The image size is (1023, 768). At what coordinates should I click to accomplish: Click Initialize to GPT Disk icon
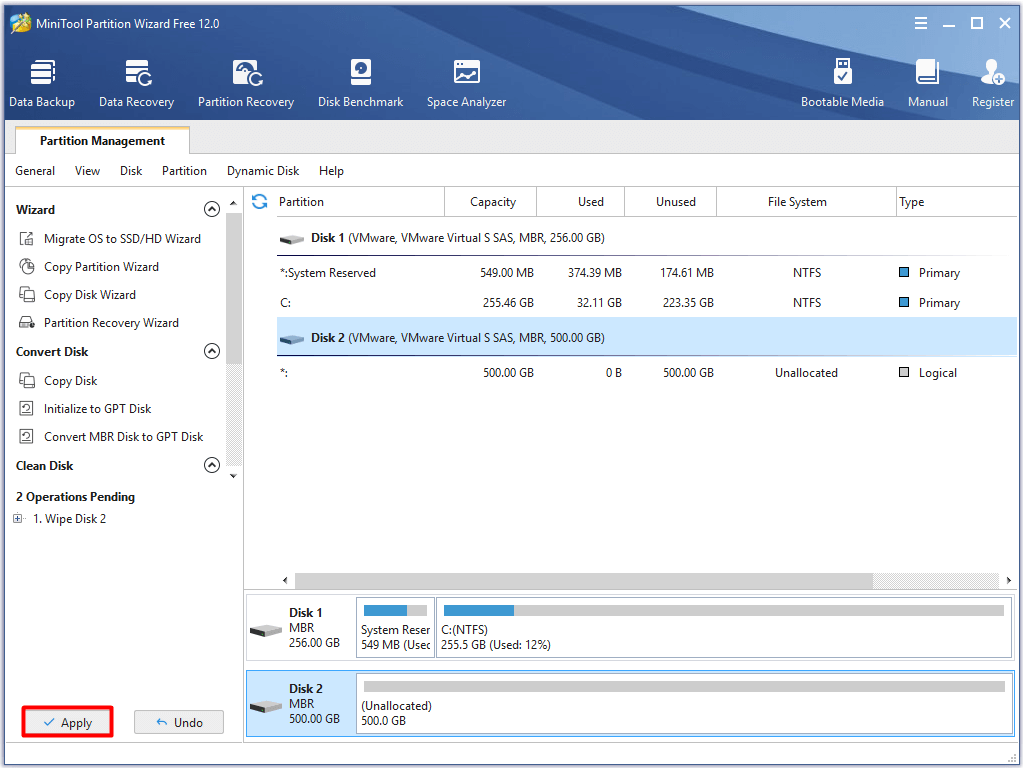click(27, 408)
